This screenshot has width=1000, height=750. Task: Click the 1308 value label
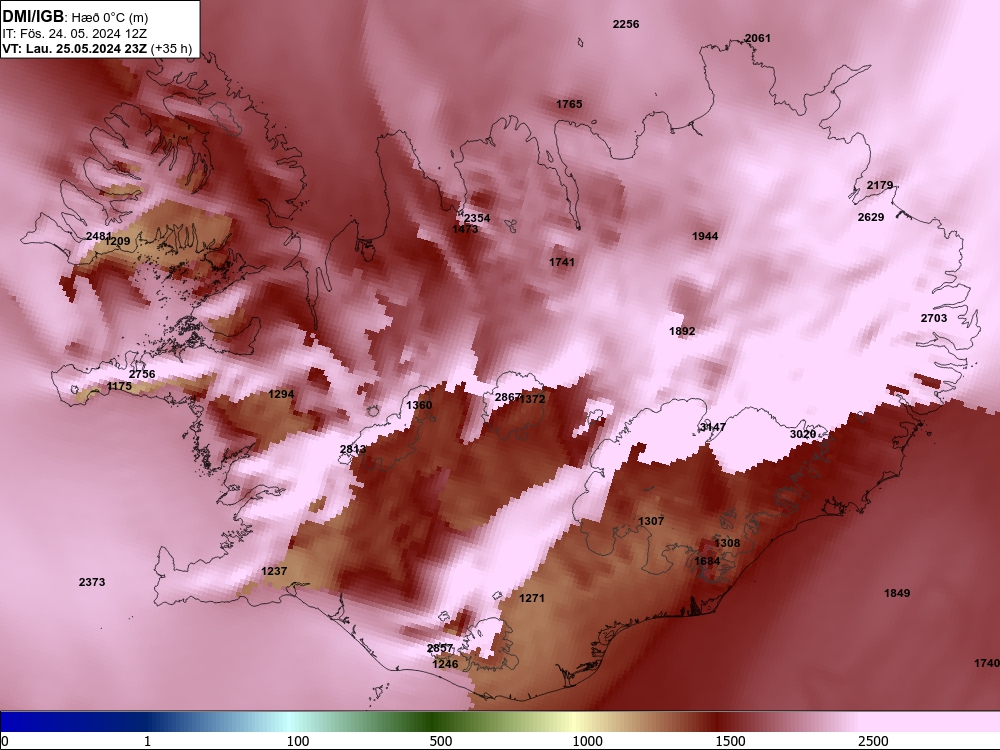[727, 543]
